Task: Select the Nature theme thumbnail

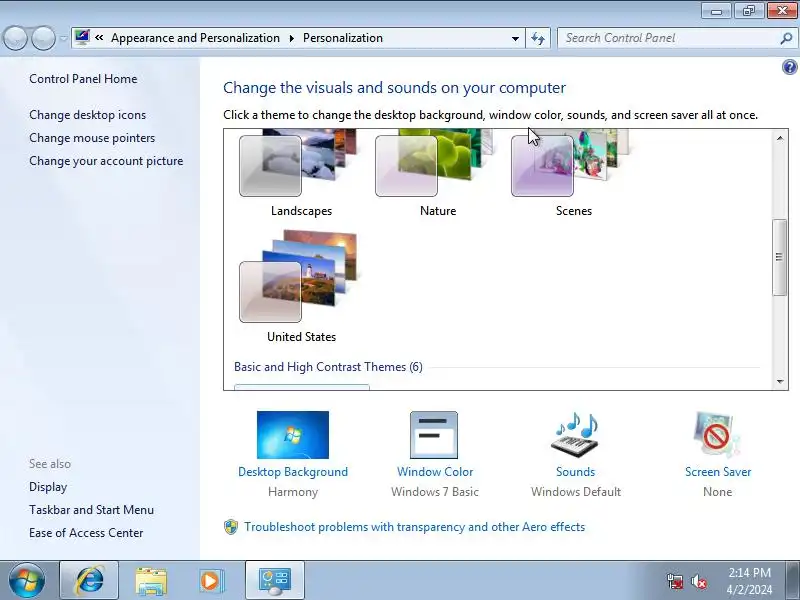Action: tap(437, 163)
